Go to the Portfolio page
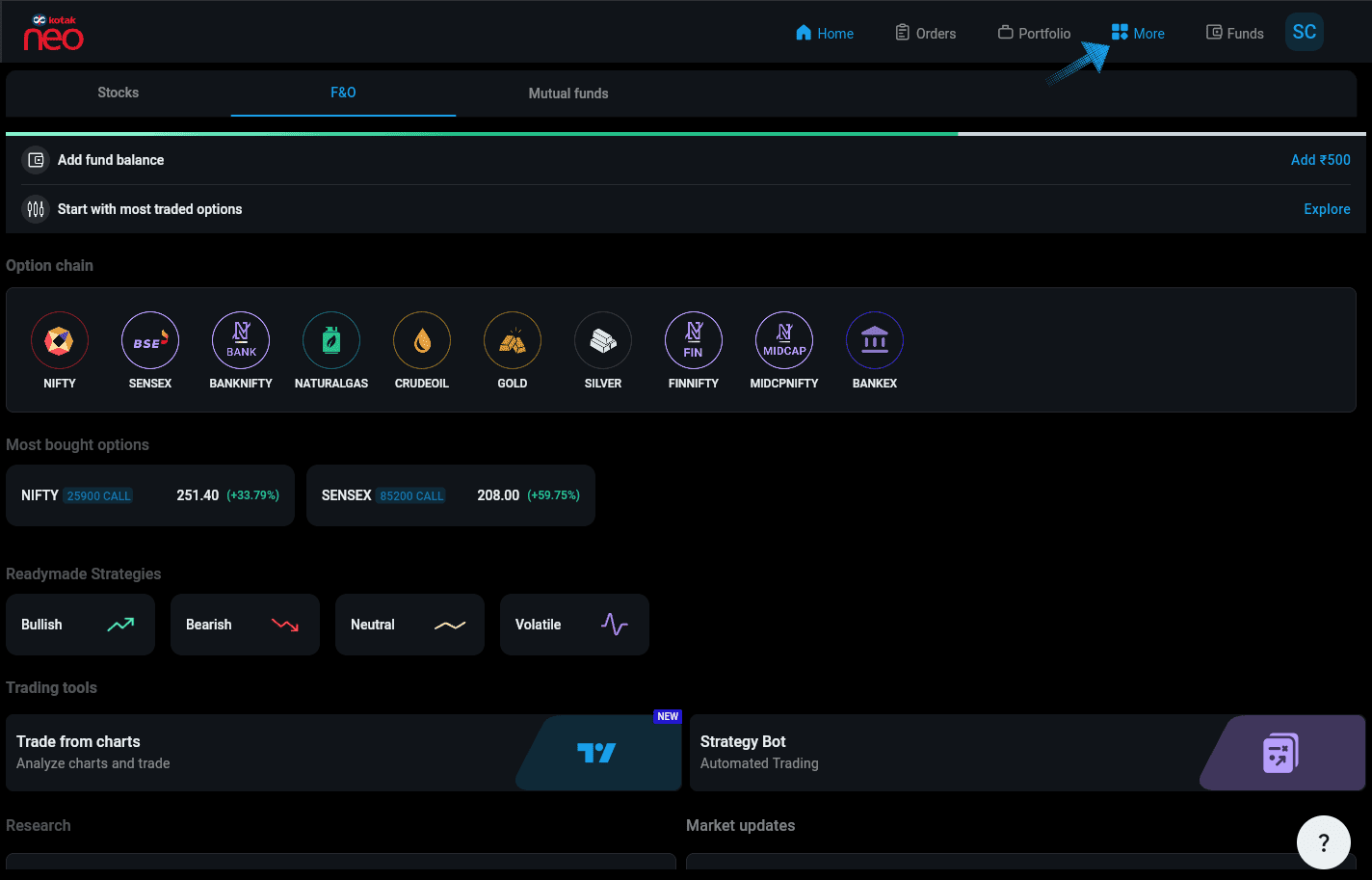Image resolution: width=1372 pixels, height=880 pixels. pos(1034,33)
